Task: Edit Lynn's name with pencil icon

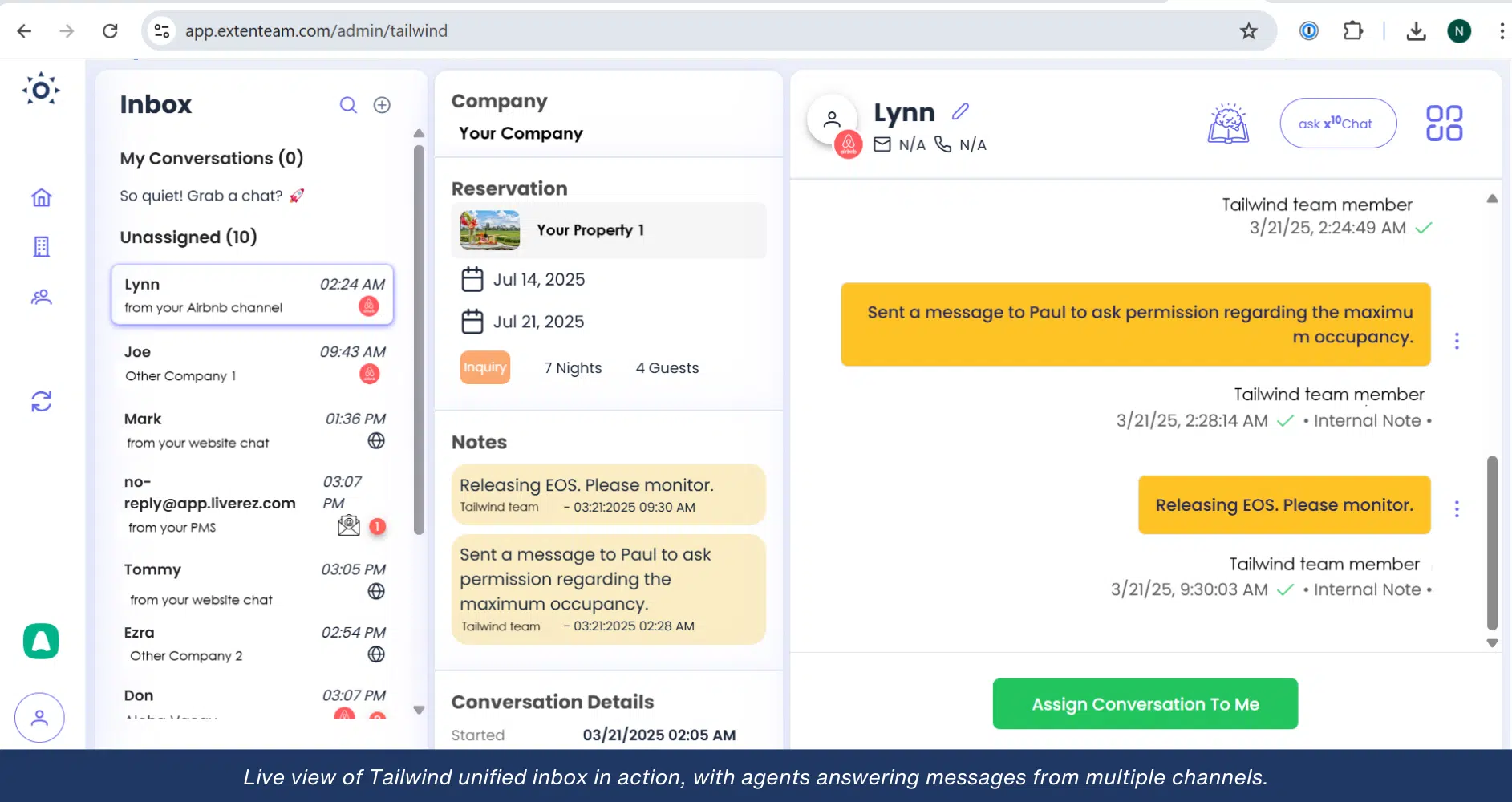Action: pyautogui.click(x=960, y=112)
